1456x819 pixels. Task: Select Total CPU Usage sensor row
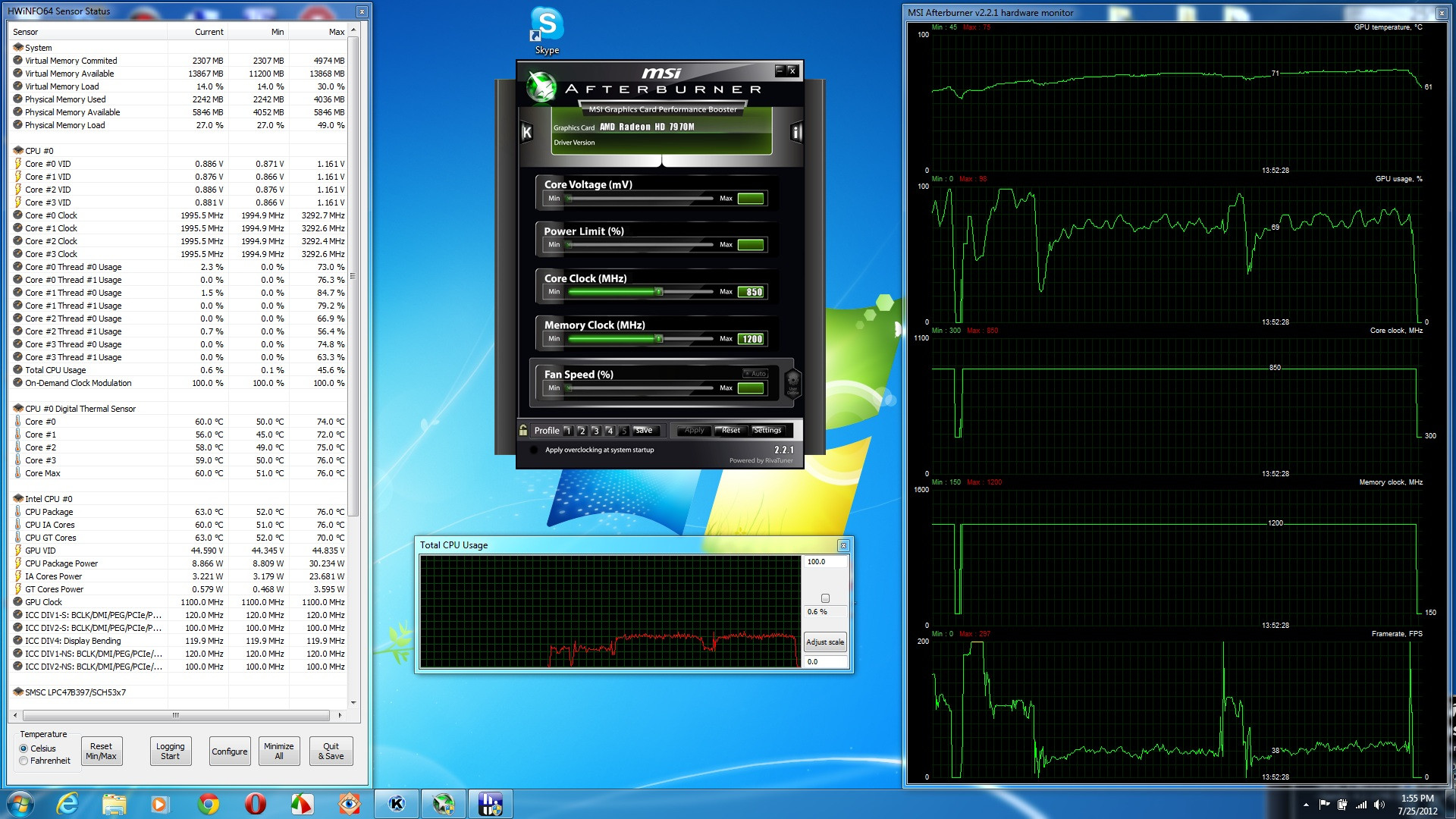click(x=179, y=370)
